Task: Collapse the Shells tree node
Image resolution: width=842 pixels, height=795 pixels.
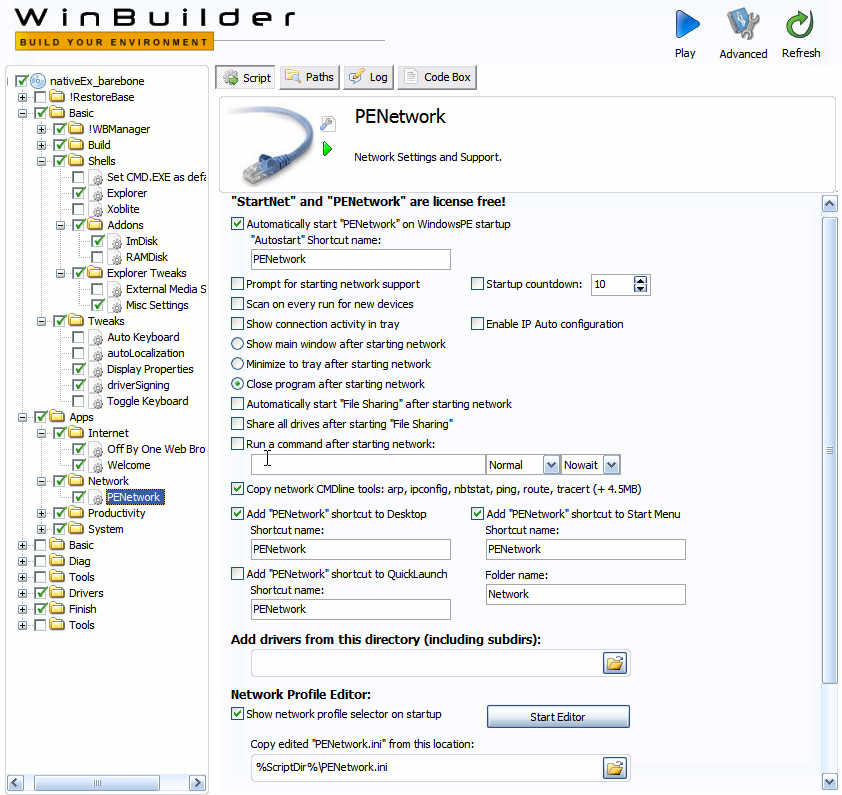Action: pyautogui.click(x=41, y=161)
